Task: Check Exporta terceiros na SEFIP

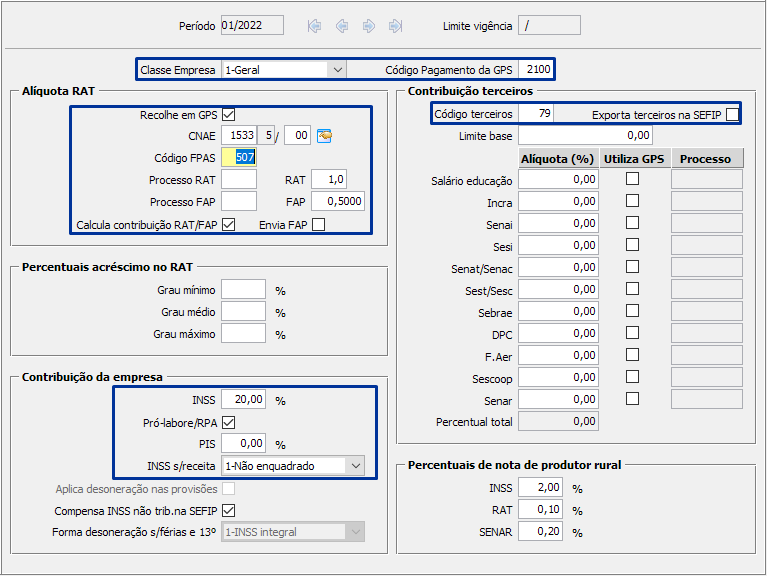Action: [x=733, y=115]
